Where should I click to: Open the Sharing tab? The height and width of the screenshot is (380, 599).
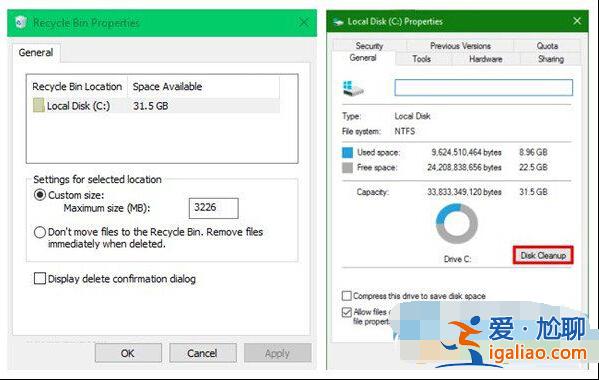tap(550, 59)
